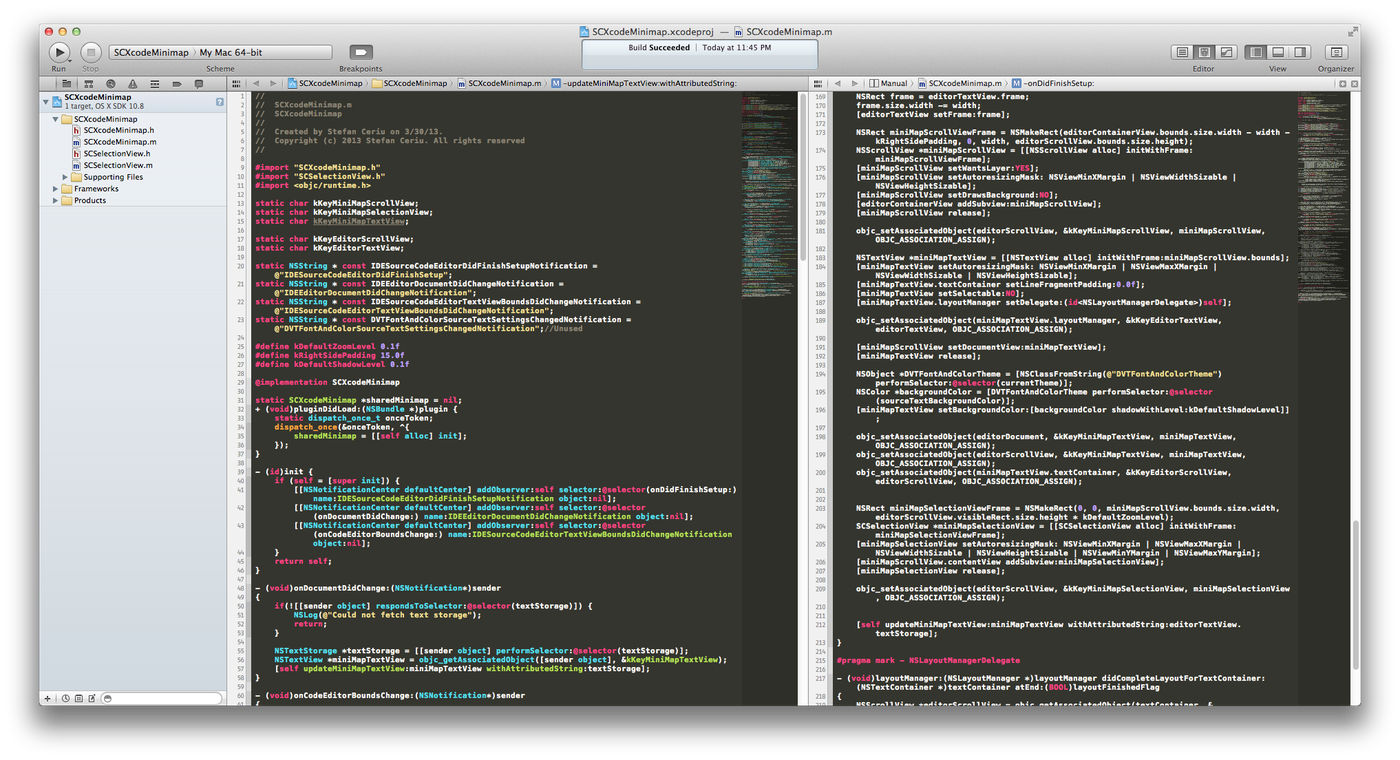This screenshot has height=760, width=1400.
Task: Open SCSelectionView.m file
Action: (x=111, y=165)
